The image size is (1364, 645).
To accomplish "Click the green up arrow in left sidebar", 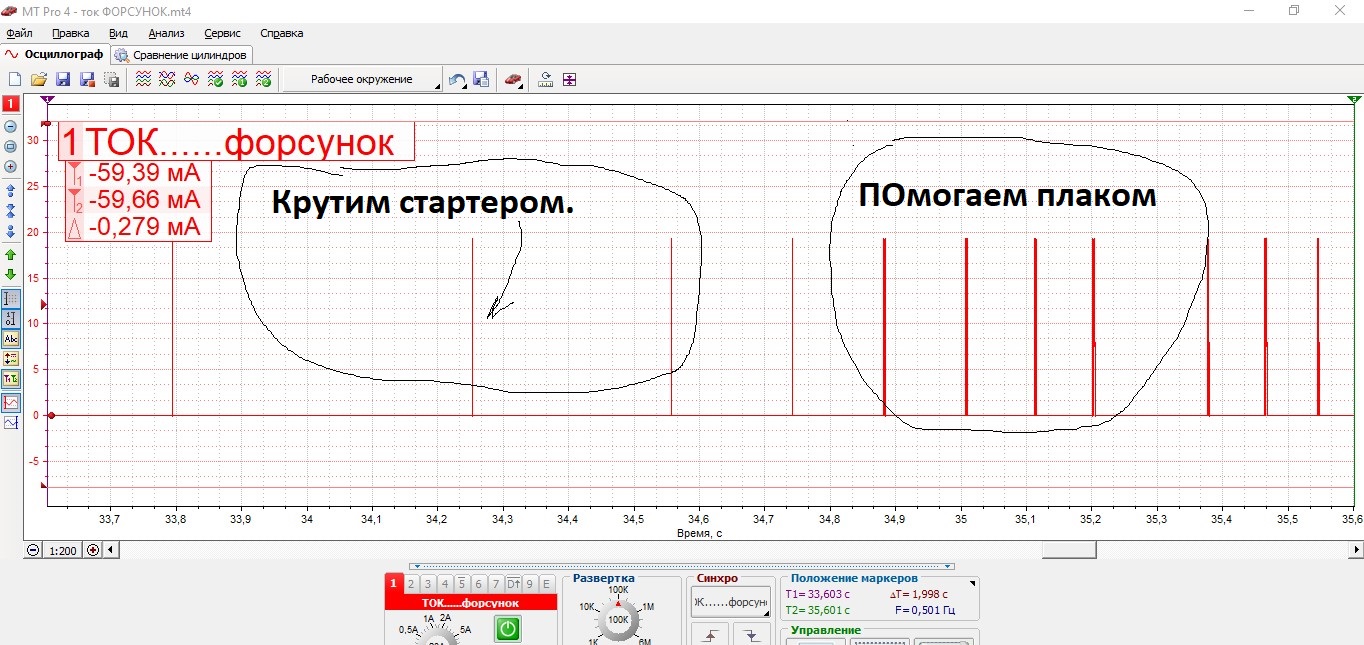I will (11, 256).
